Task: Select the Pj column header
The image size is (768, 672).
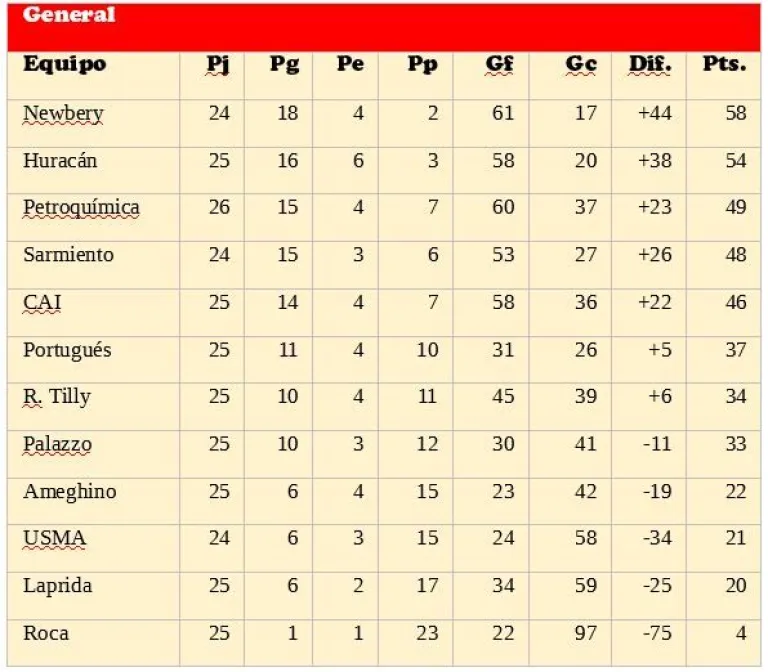Action: tap(218, 65)
